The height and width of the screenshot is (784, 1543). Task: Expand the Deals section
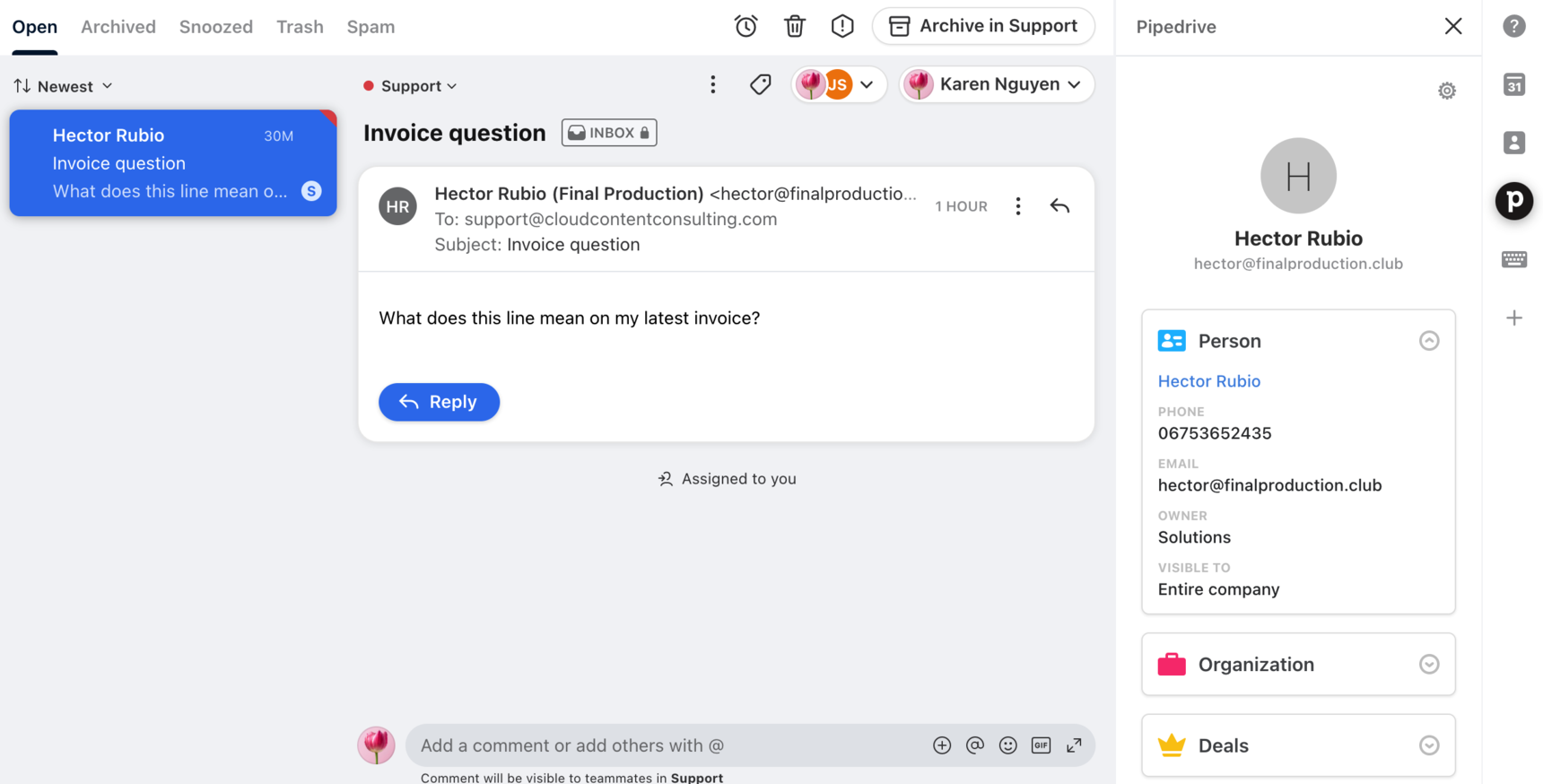tap(1429, 745)
